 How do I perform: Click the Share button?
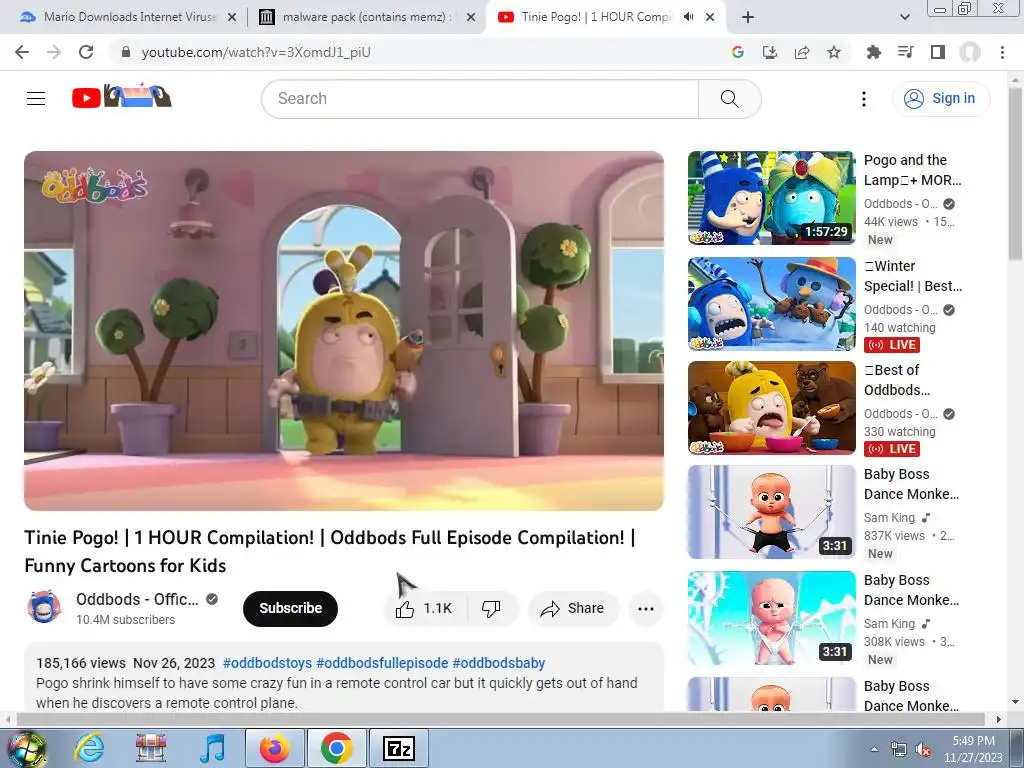click(x=573, y=609)
